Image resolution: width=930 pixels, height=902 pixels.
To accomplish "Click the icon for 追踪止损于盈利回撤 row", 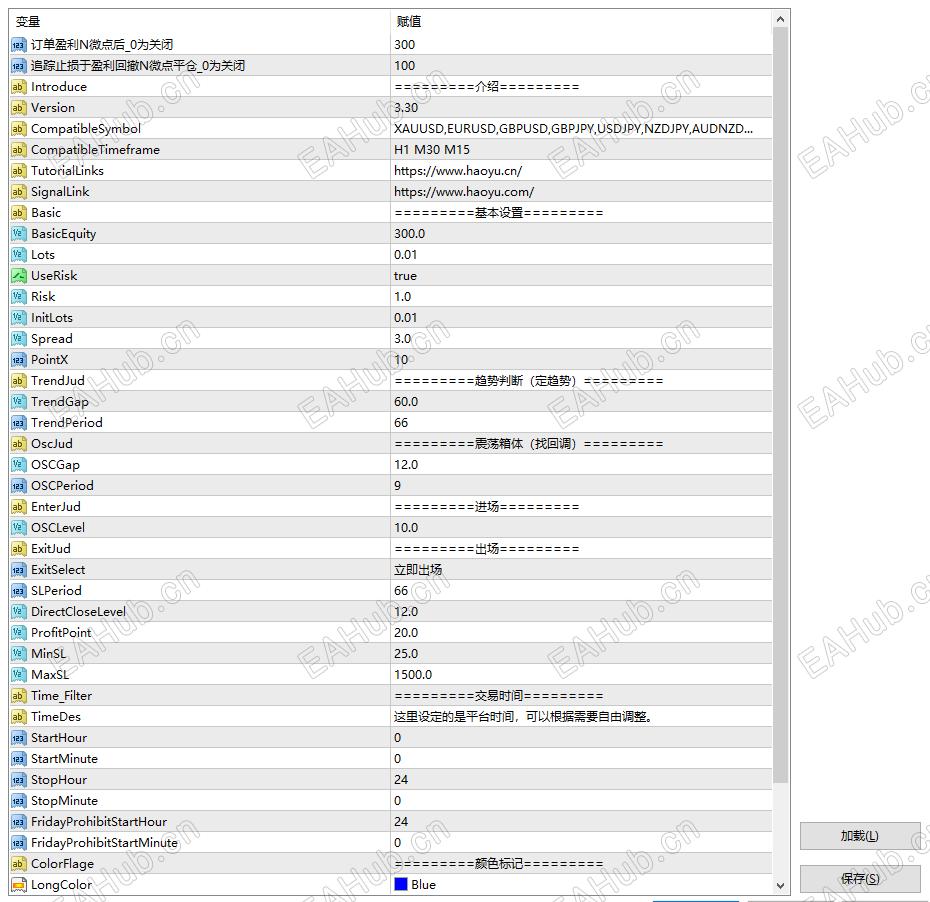I will (18, 65).
